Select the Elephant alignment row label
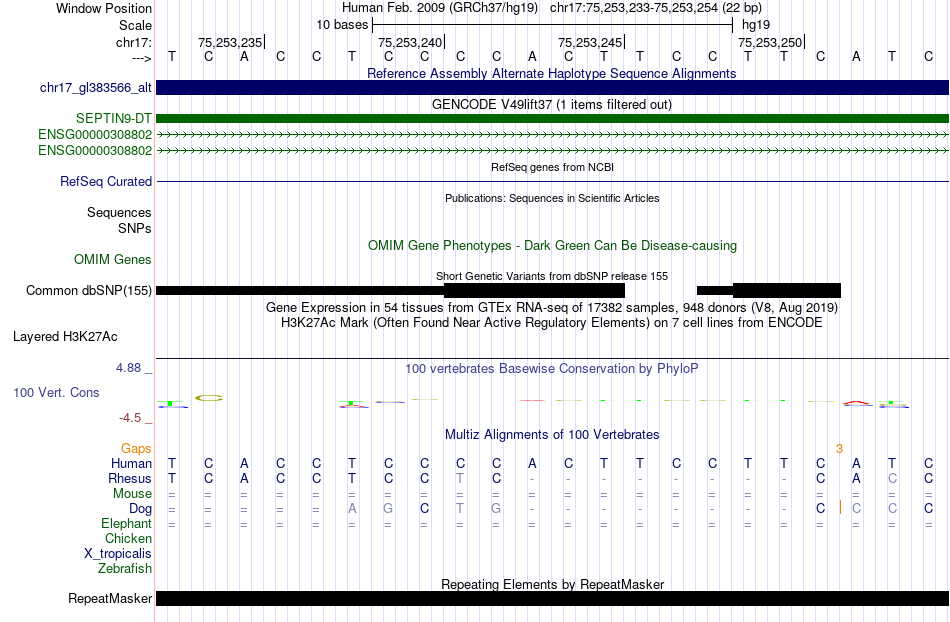The width and height of the screenshot is (950, 622). pyautogui.click(x=126, y=524)
